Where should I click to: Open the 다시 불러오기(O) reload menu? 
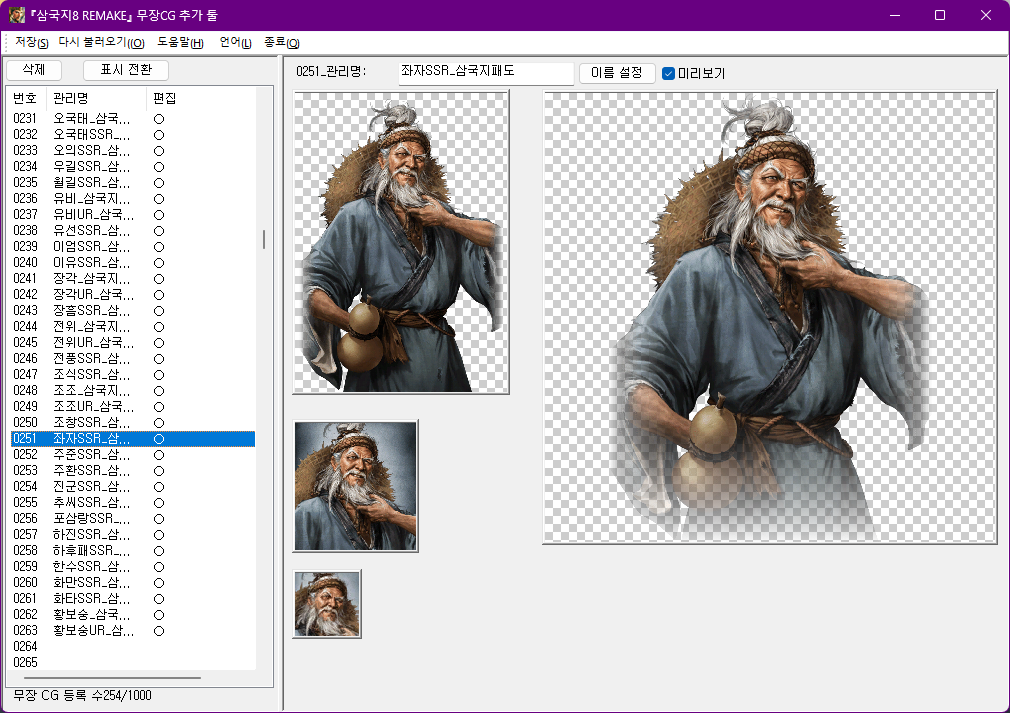[101, 43]
